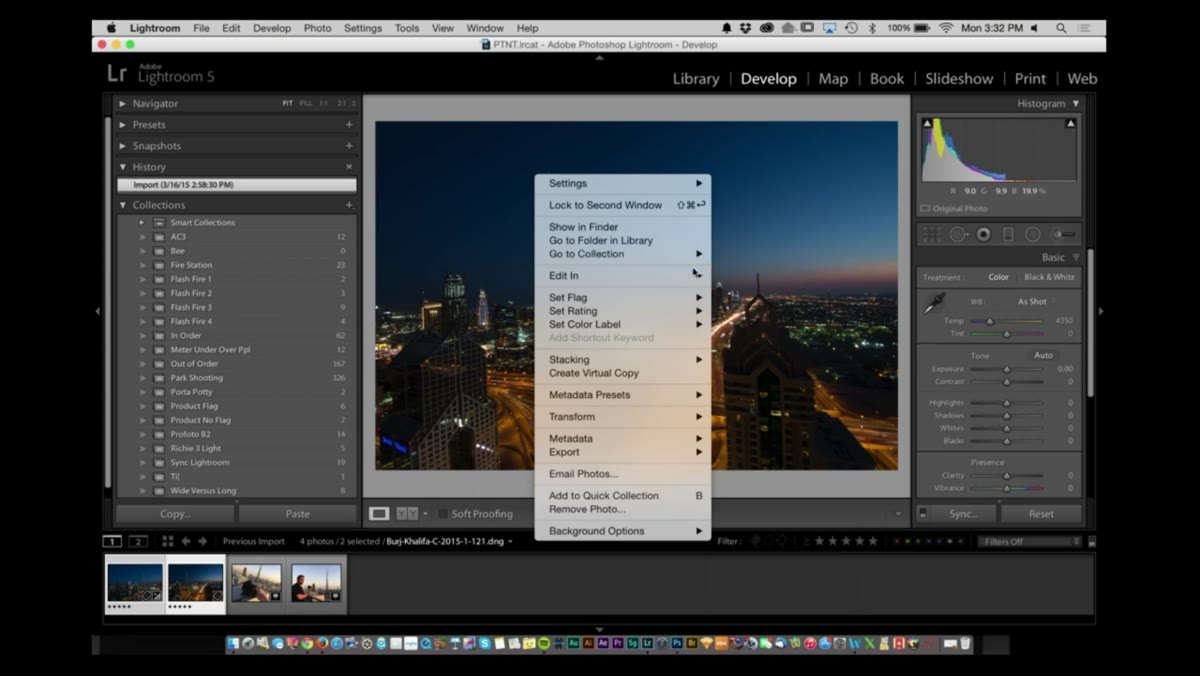This screenshot has width=1200, height=676.
Task: Toggle Soft Proofing checkbox
Action: click(443, 514)
